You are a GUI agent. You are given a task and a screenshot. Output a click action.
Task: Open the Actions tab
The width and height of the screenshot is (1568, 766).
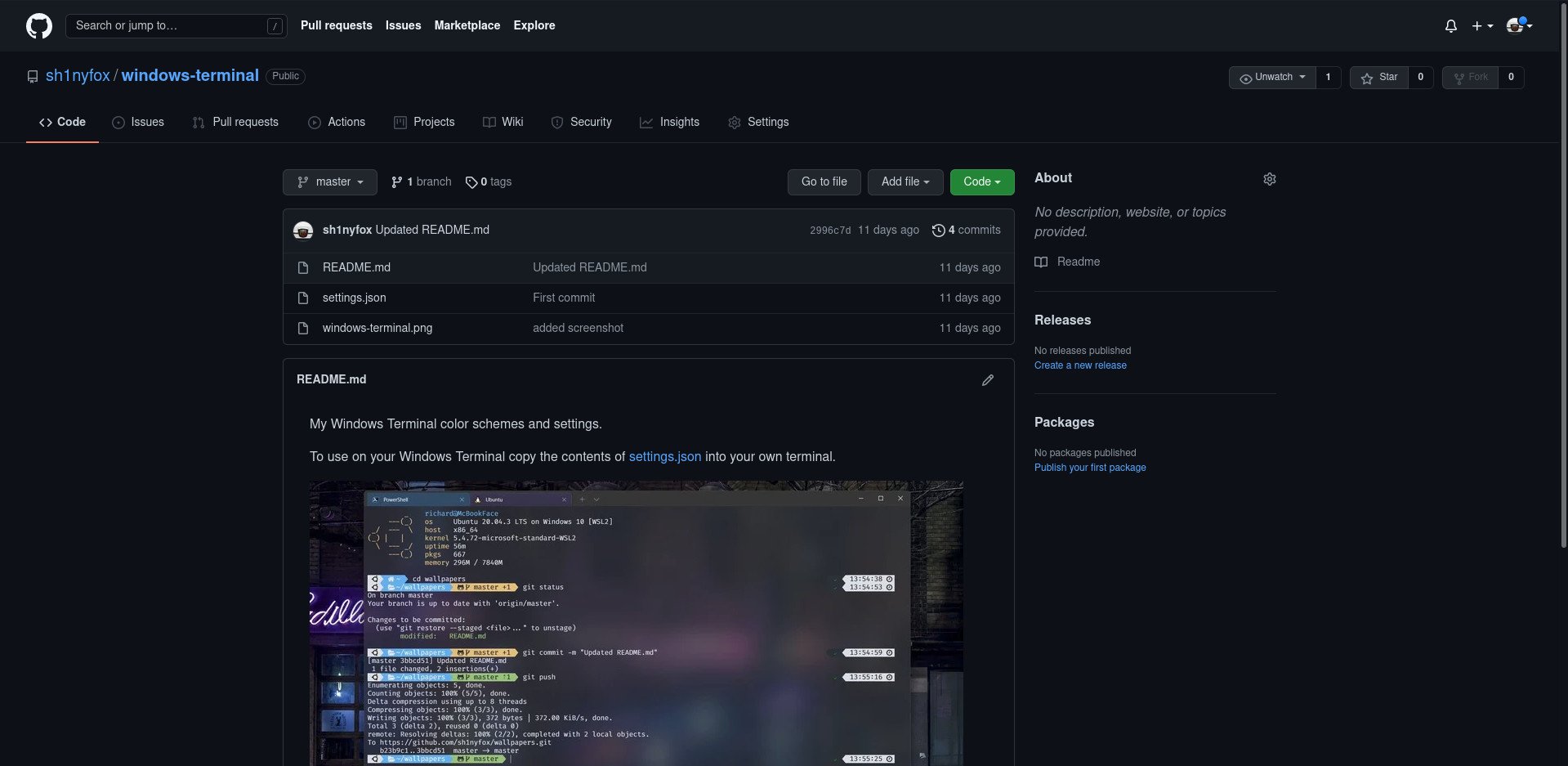(337, 122)
